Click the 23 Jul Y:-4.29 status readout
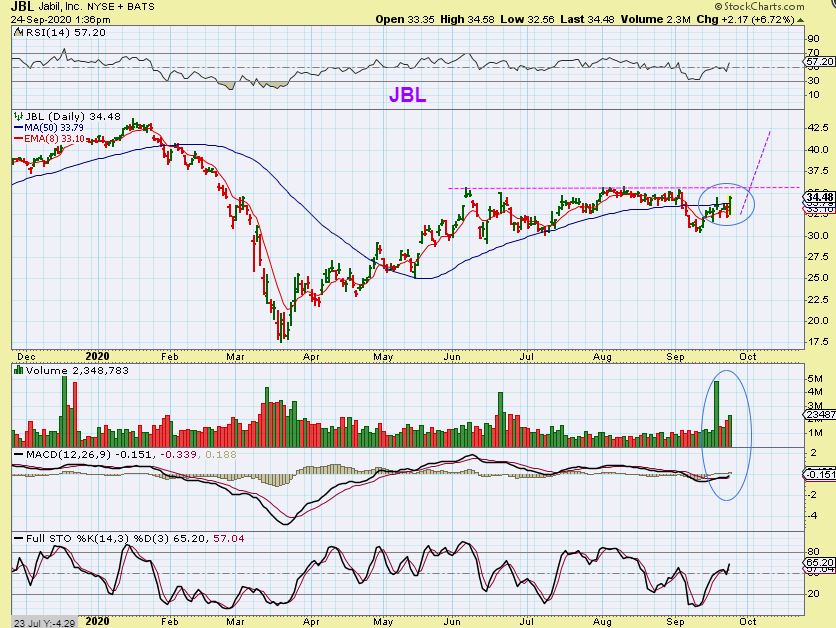Screen dimensions: 836x628 tap(45, 623)
